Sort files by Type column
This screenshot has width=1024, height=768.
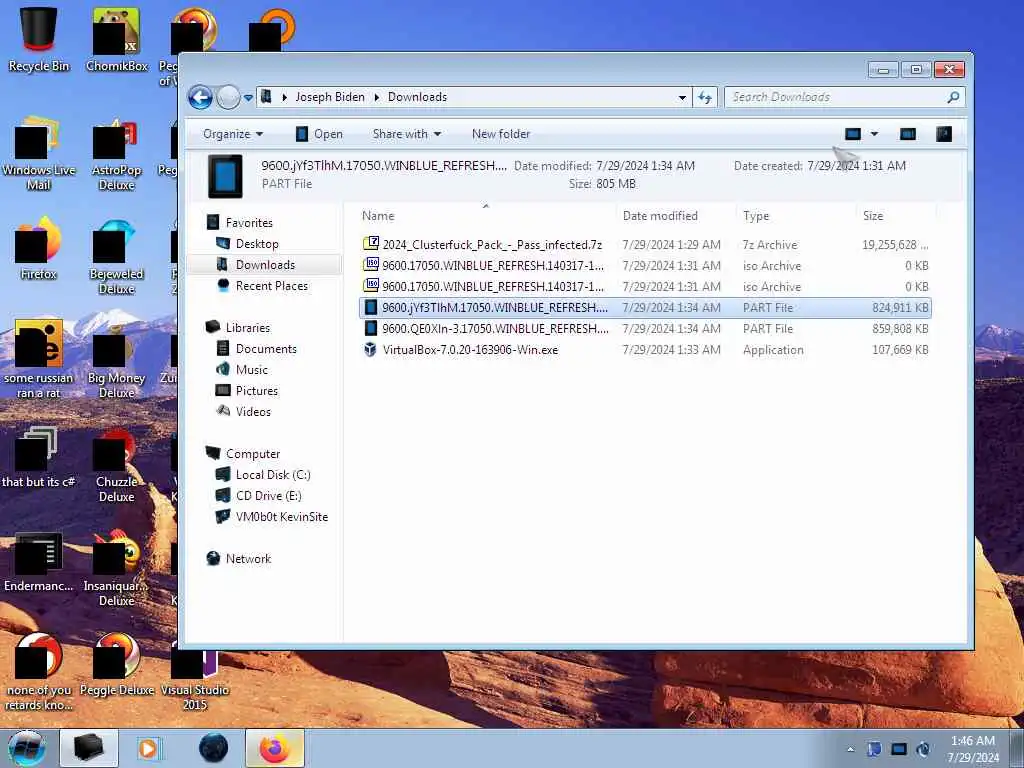(795, 216)
